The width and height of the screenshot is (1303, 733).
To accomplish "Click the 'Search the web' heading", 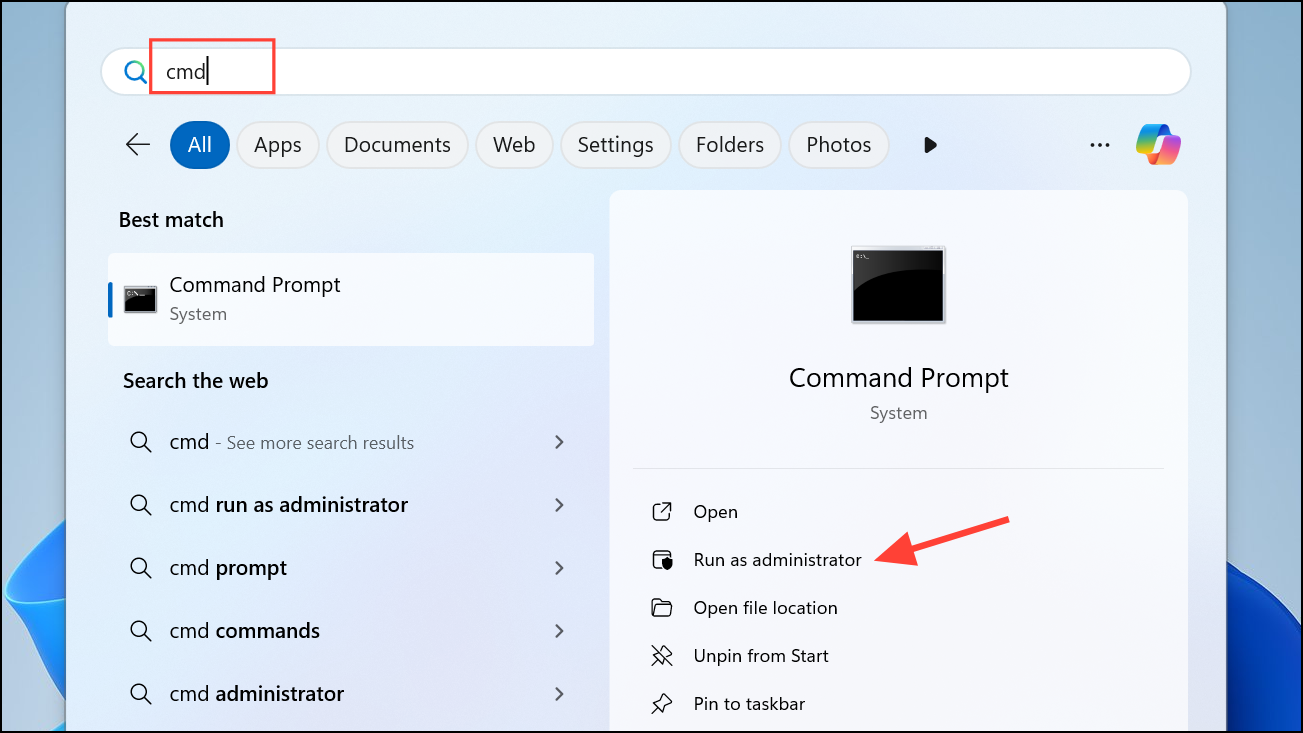I will click(196, 381).
